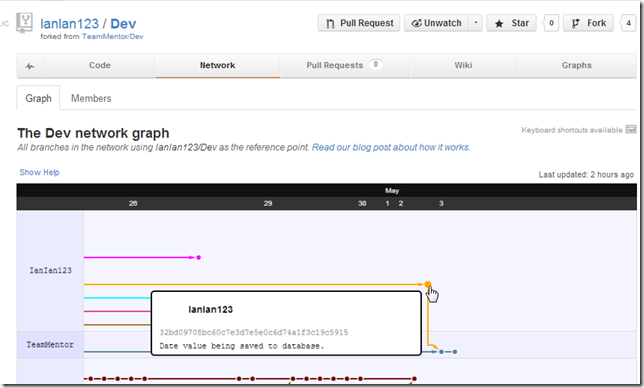Open the Pull Requests tab
The width and height of the screenshot is (644, 388).
point(344,65)
